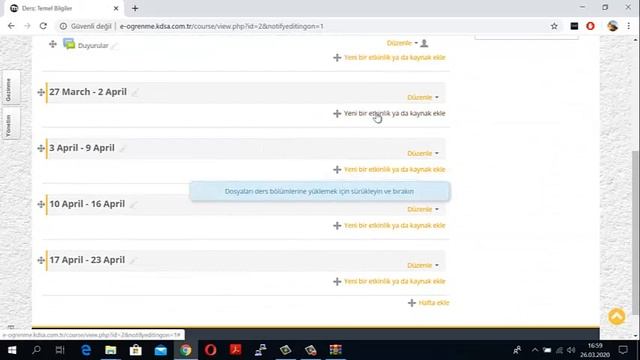Open Düzenle dropdown for 27 March - 2 April

423,97
